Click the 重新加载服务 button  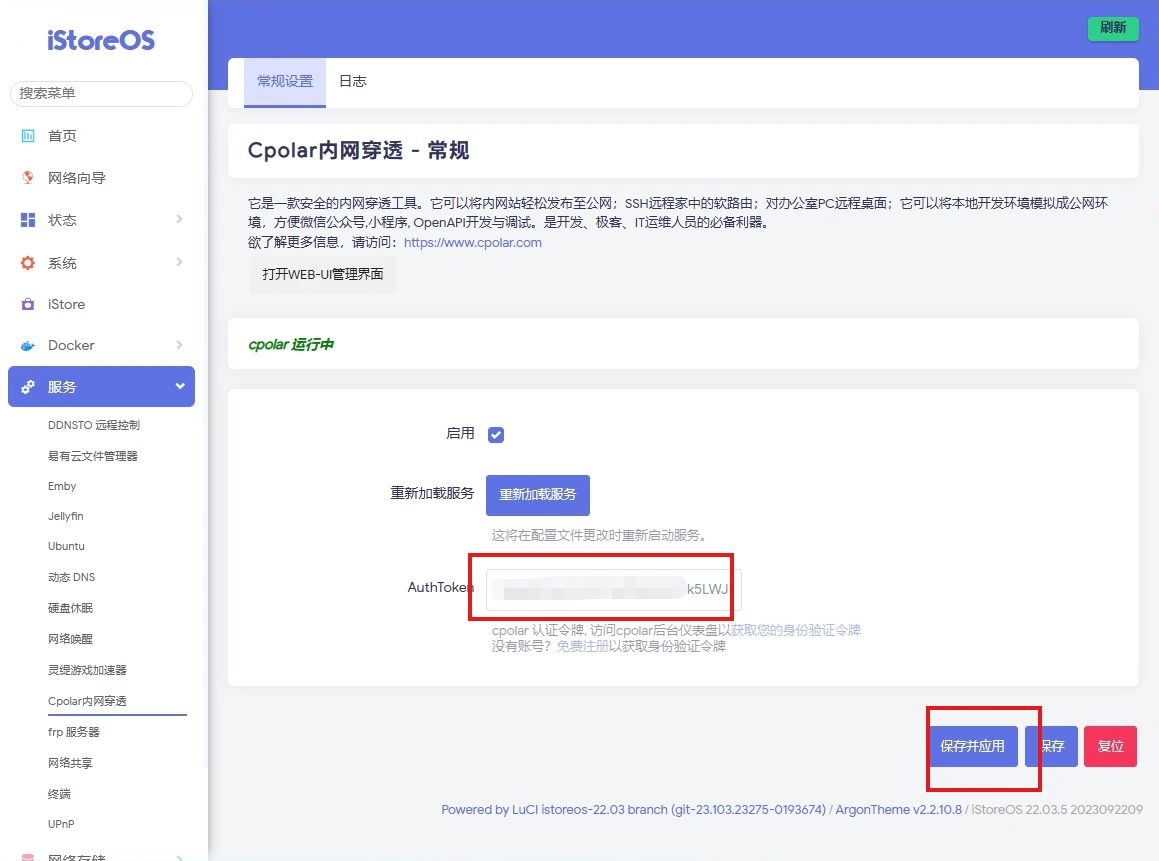tap(537, 495)
